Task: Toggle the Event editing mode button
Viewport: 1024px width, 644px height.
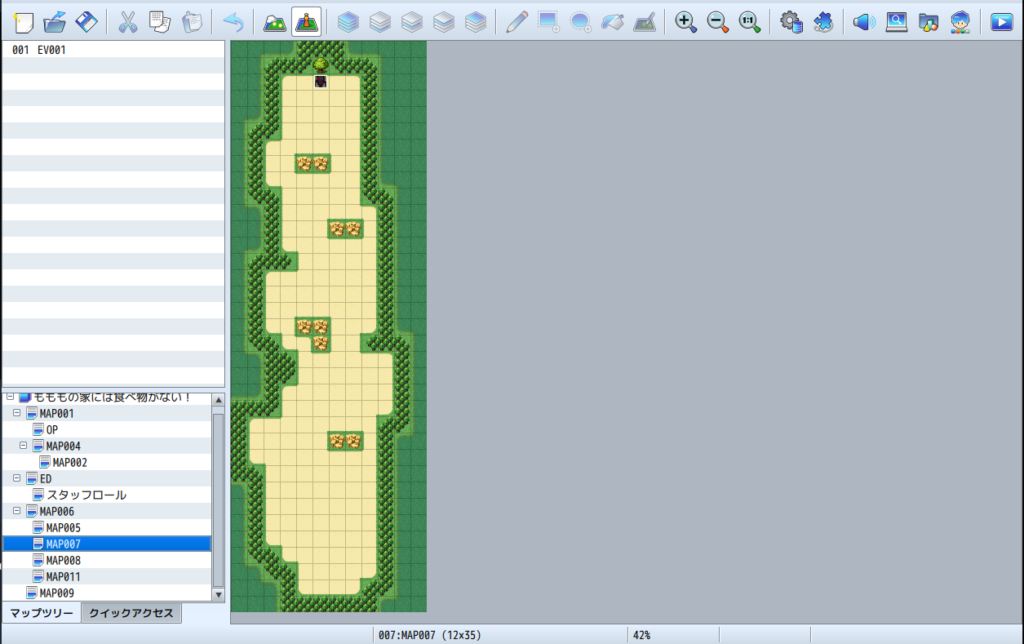Action: point(306,21)
